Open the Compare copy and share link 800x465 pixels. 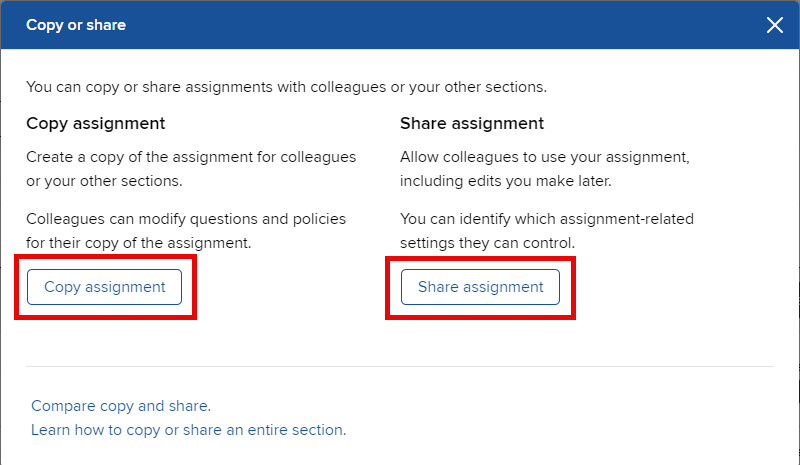[x=121, y=406]
